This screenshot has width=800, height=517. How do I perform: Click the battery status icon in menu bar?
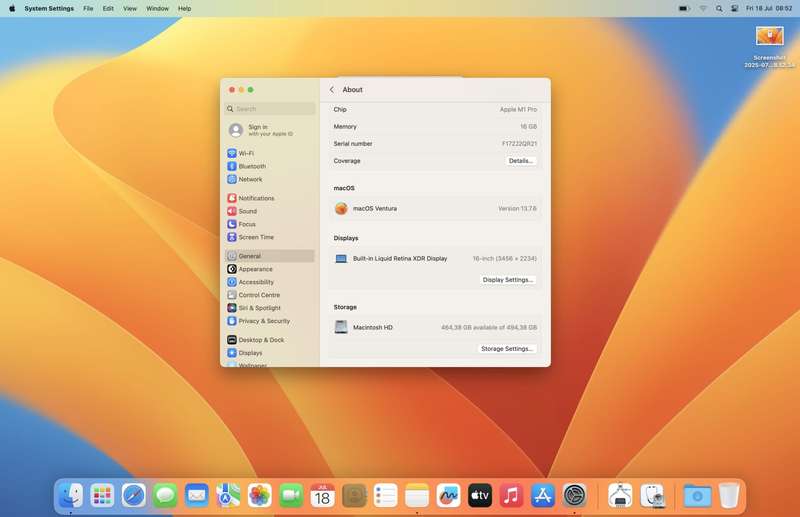[684, 8]
